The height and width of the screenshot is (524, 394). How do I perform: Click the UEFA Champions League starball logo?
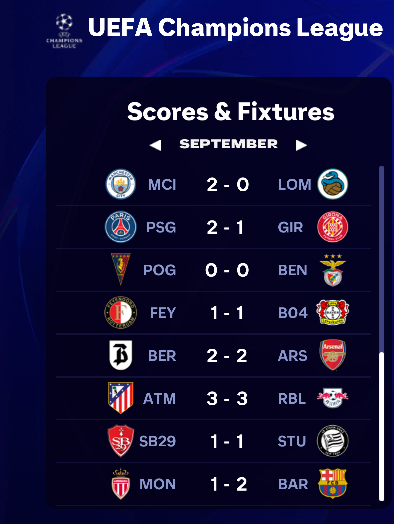click(x=64, y=31)
